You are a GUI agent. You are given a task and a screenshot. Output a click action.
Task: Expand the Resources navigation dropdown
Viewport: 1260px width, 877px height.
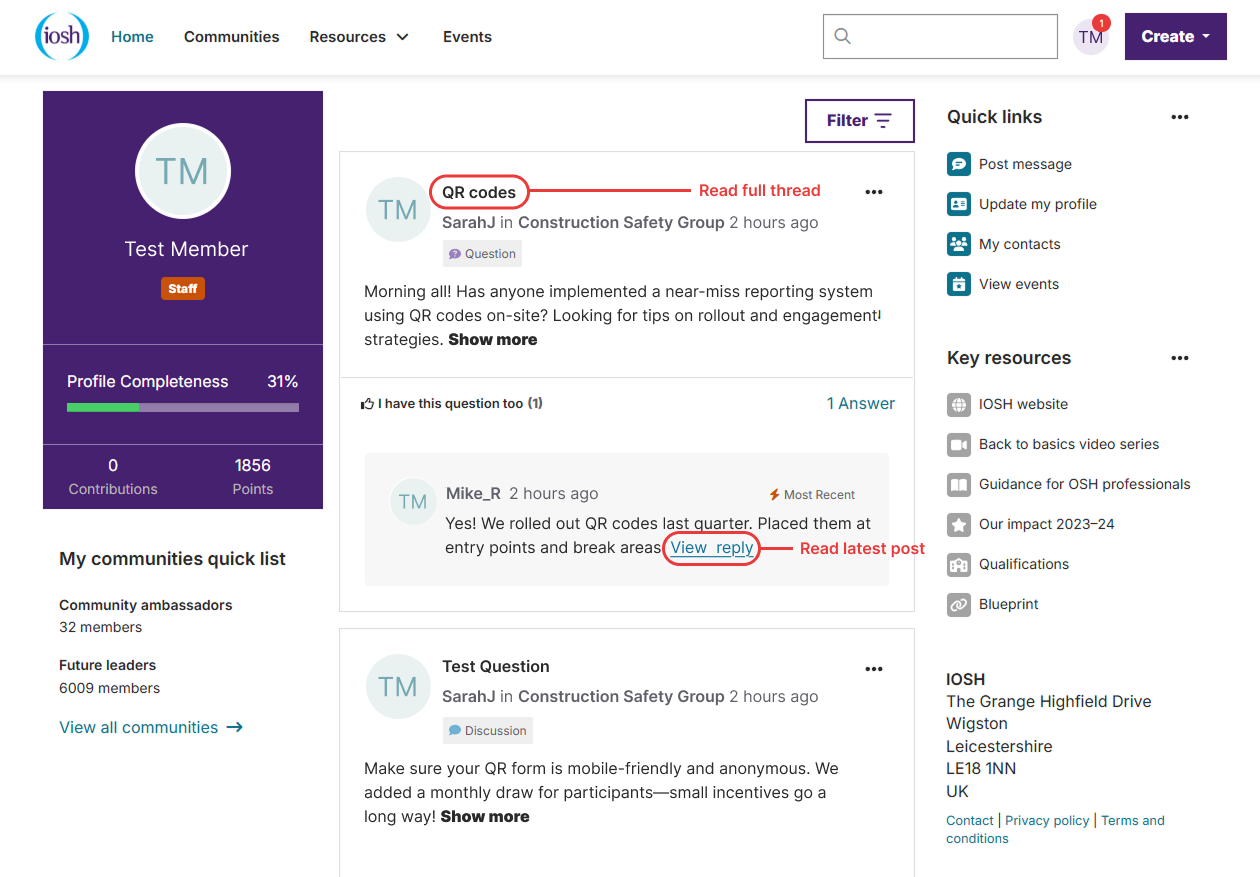point(358,36)
